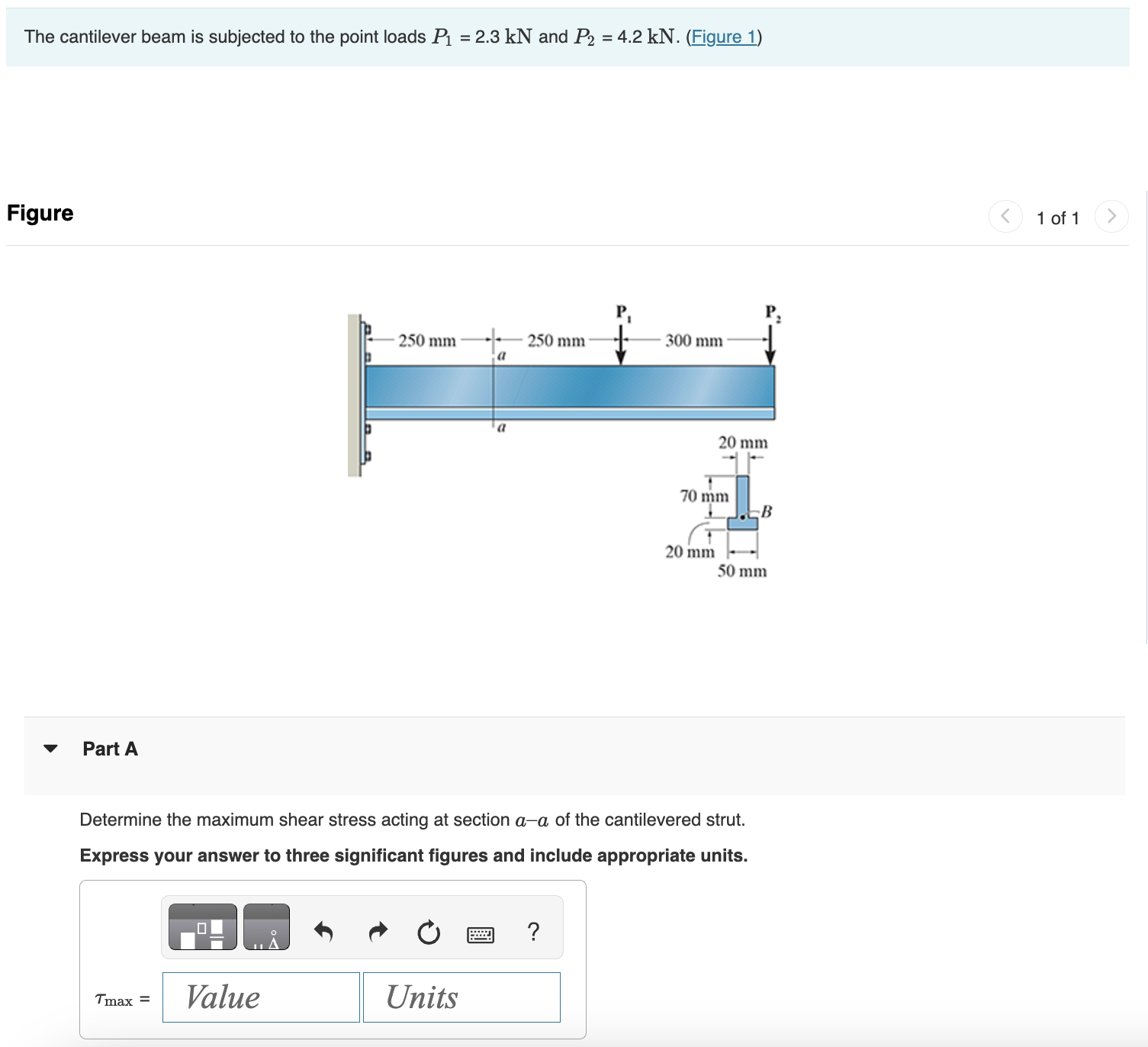The image size is (1148, 1047).
Task: Select the beam illustration in the figure
Action: coord(571,389)
